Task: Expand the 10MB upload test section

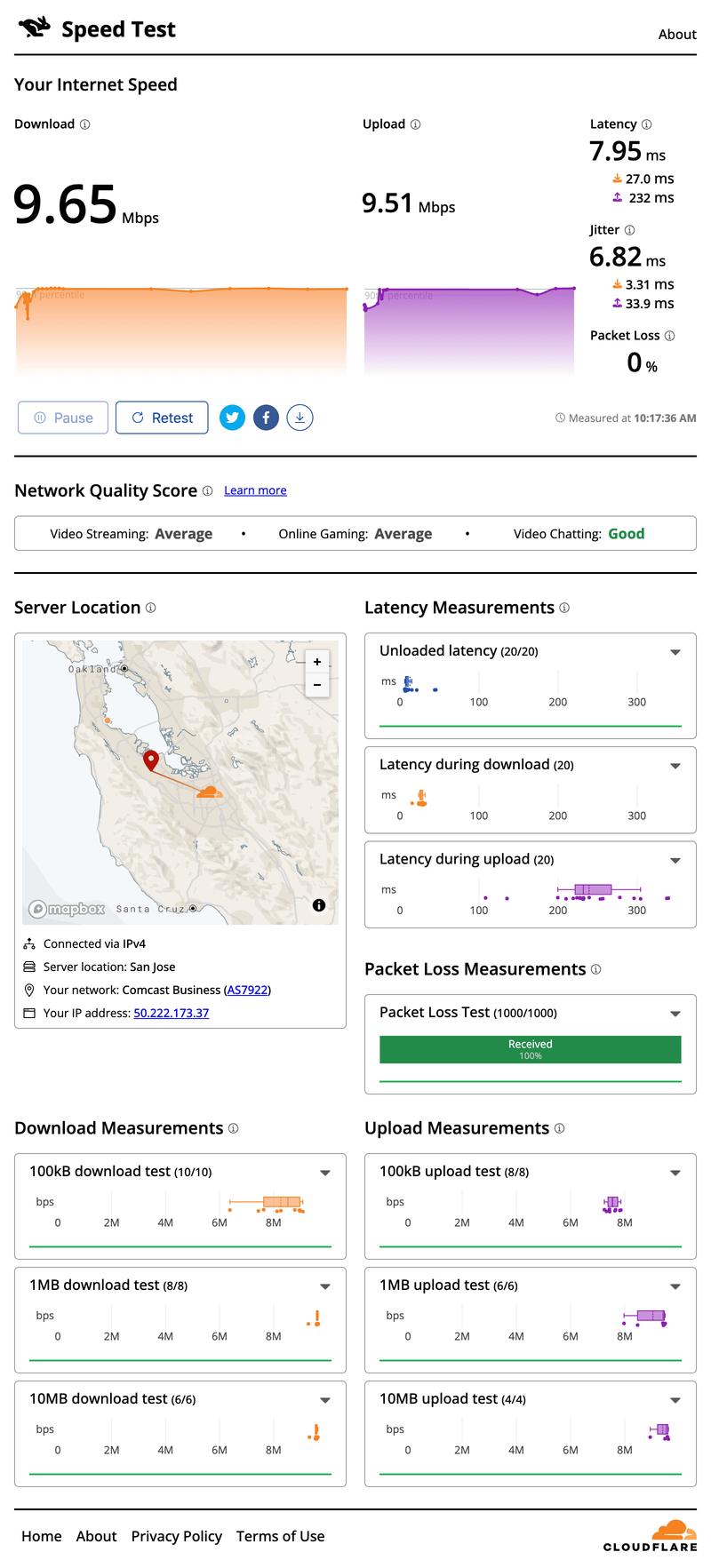Action: pyautogui.click(x=675, y=1400)
